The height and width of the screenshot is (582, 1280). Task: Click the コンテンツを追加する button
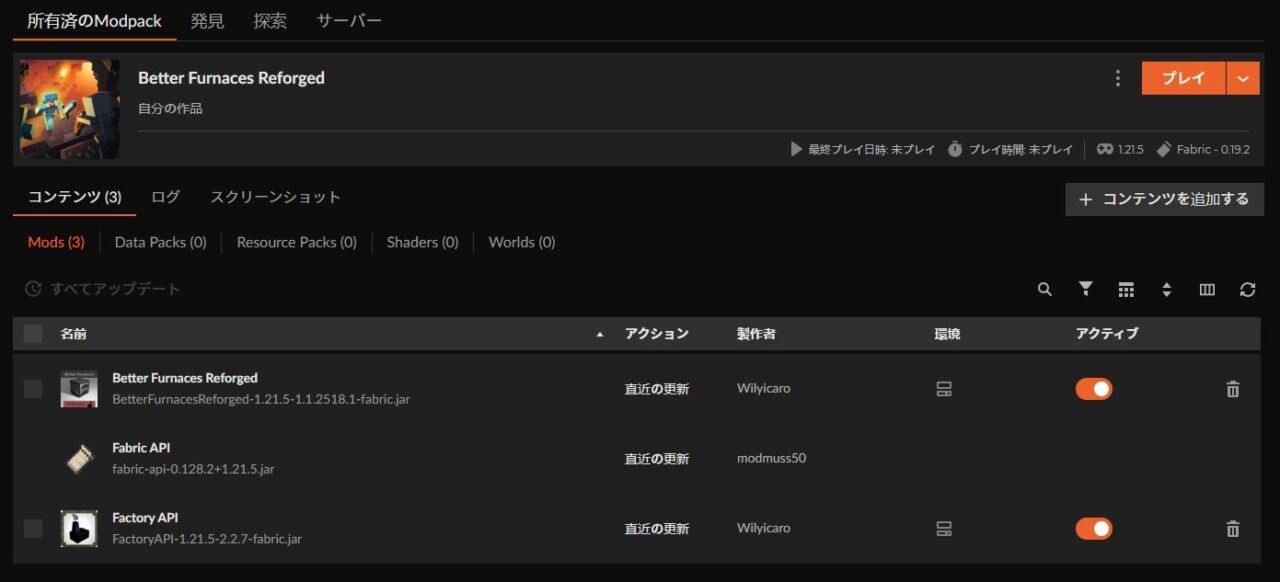(x=1163, y=199)
